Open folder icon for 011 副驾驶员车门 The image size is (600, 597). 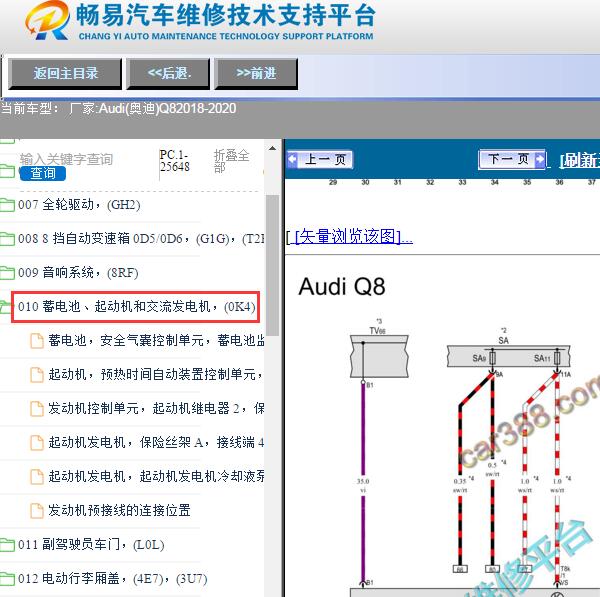[x=7, y=545]
